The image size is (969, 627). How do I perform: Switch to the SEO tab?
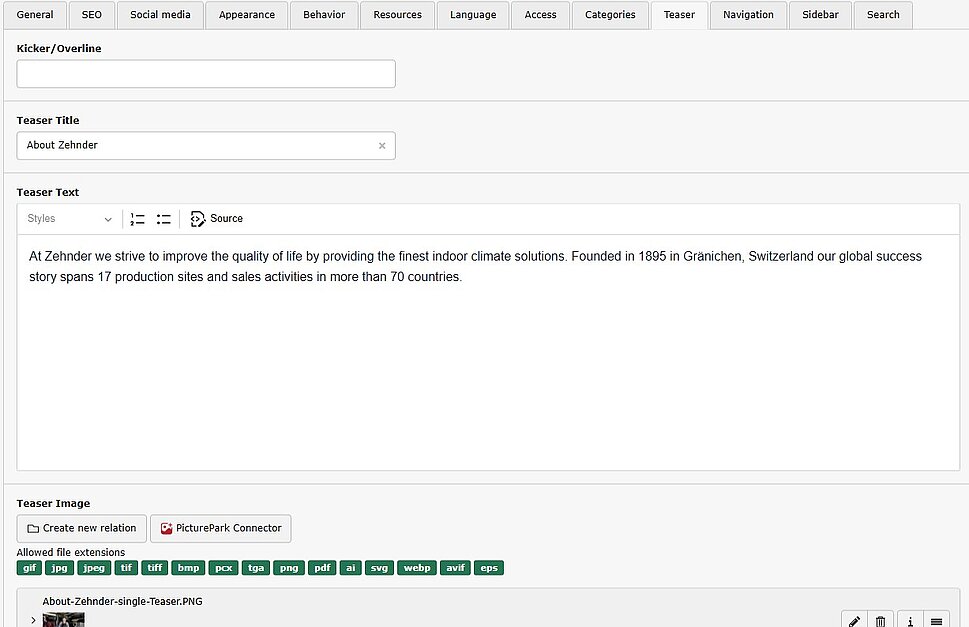92,15
